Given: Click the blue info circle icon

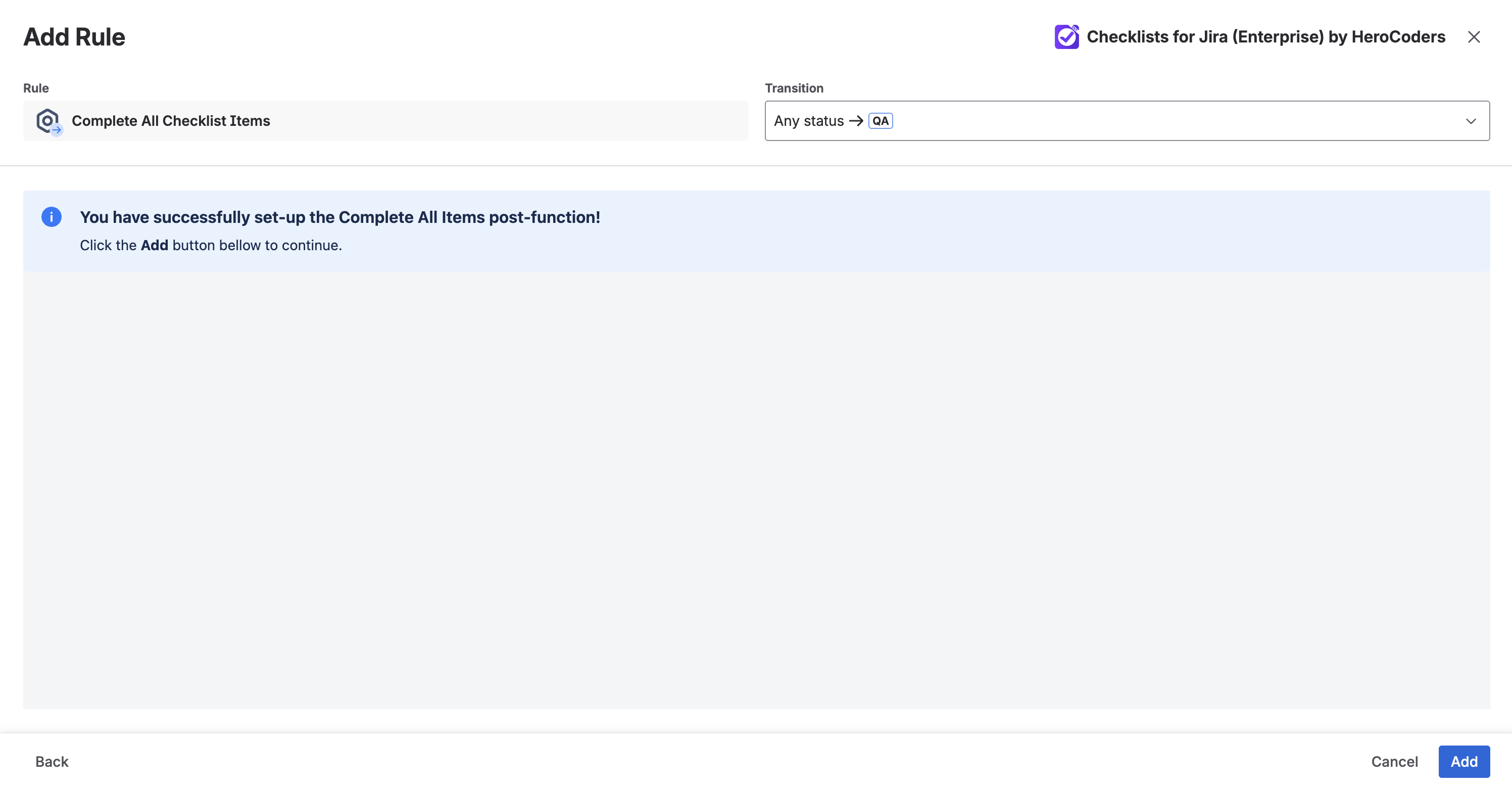Looking at the screenshot, I should [x=52, y=217].
